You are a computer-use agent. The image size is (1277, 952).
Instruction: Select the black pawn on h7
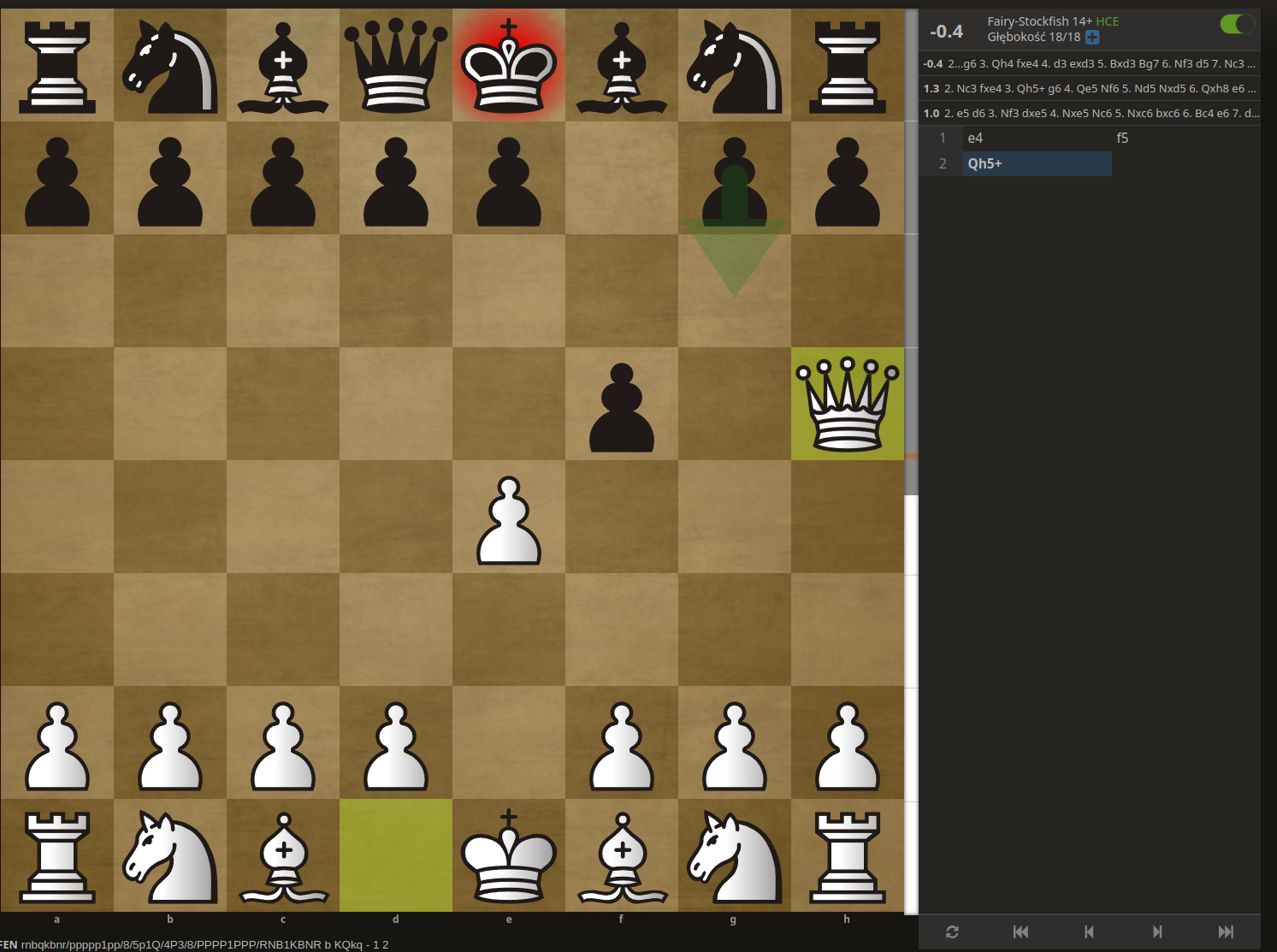[x=848, y=178]
